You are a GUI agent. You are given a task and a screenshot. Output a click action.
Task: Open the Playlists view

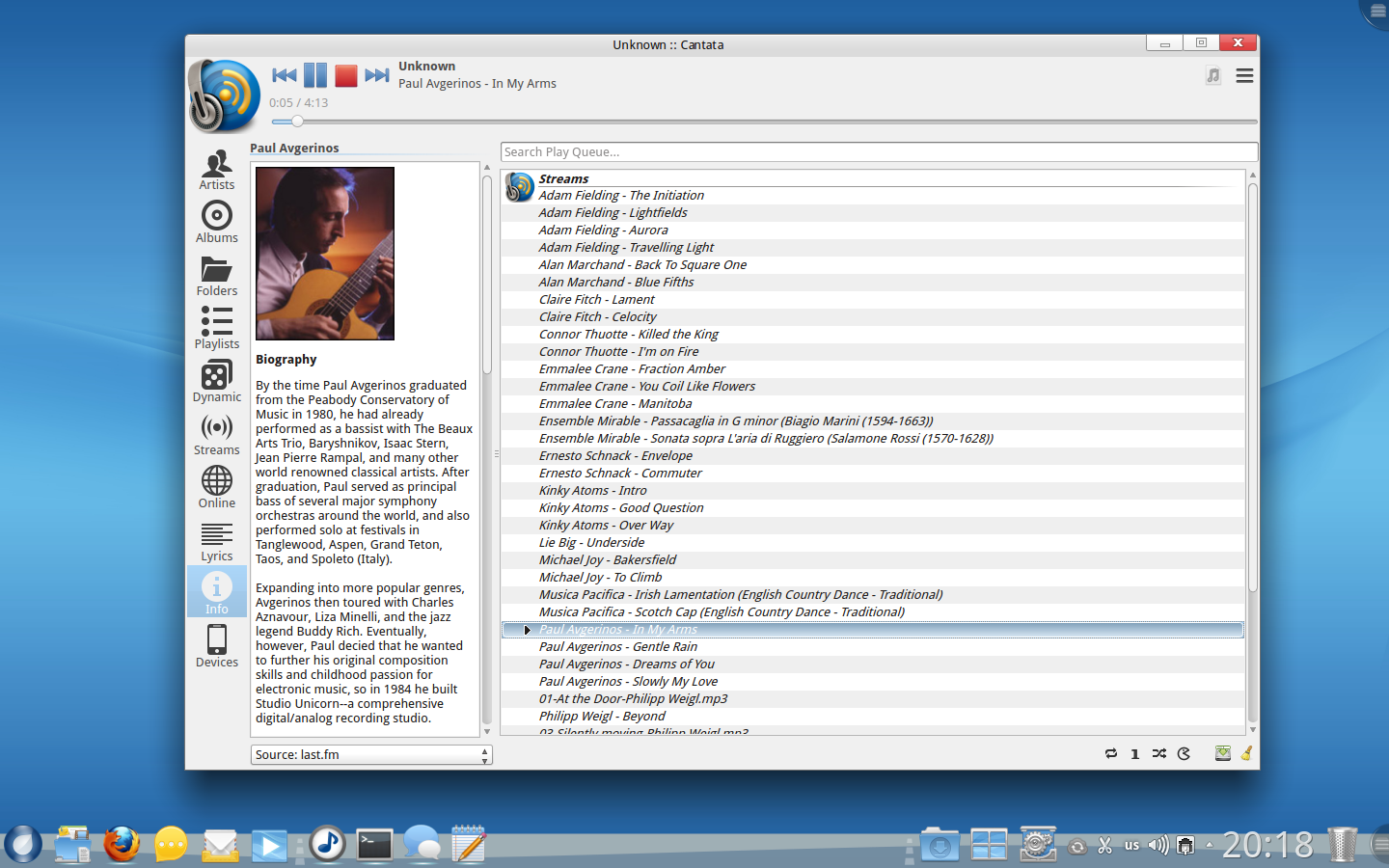coord(217,329)
